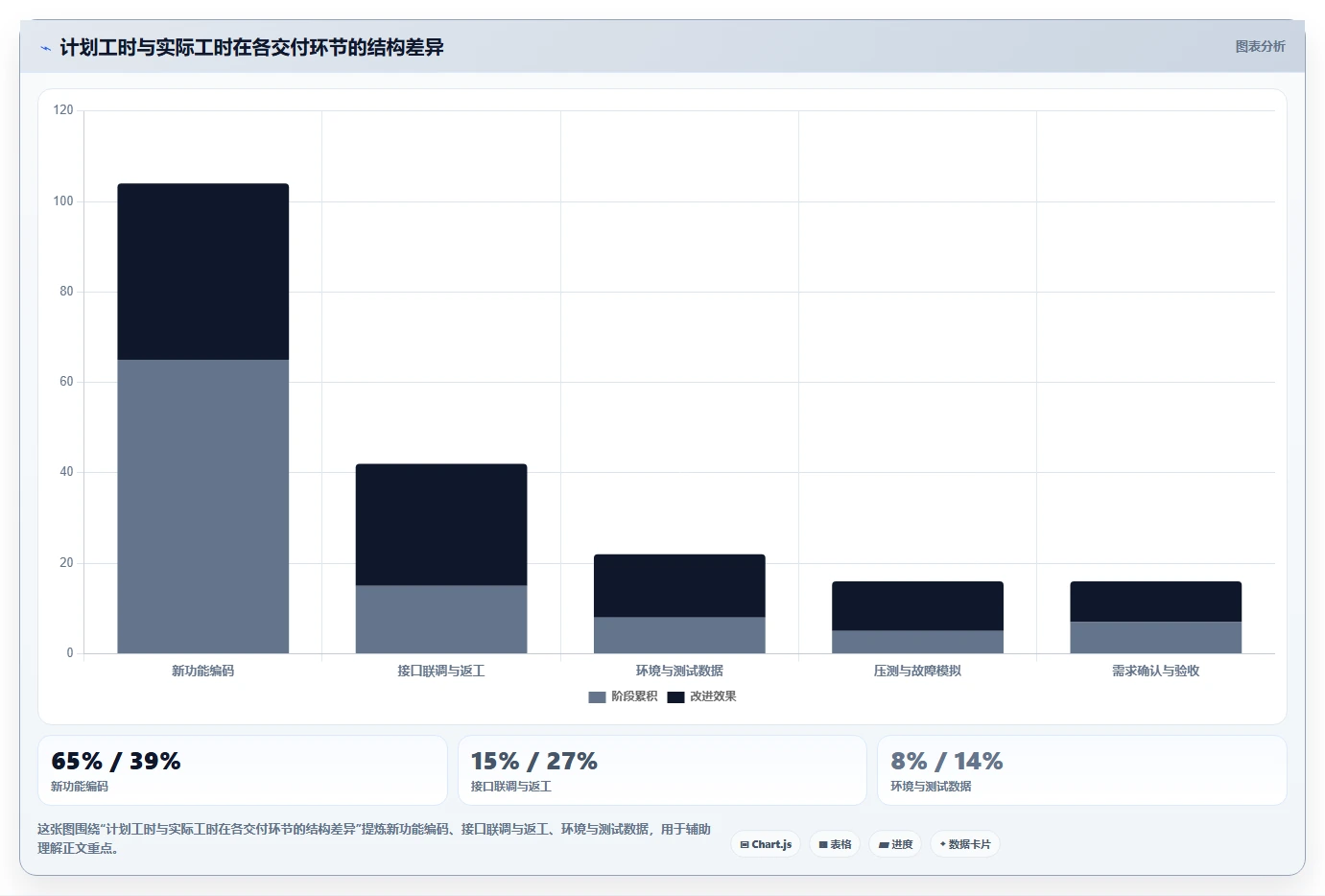The width and height of the screenshot is (1325, 896).
Task: Click the dark segment of 压测与故障模拟 bar
Action: pyautogui.click(x=917, y=606)
